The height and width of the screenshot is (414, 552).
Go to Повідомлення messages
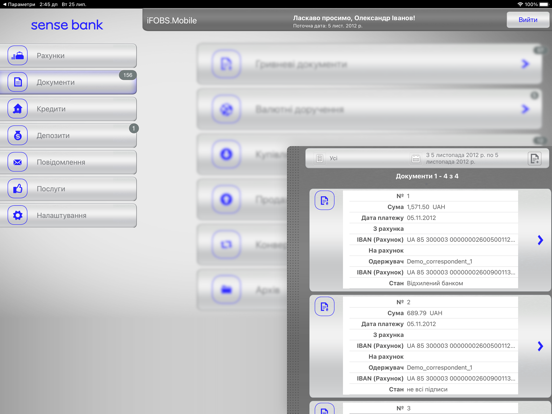coord(68,162)
